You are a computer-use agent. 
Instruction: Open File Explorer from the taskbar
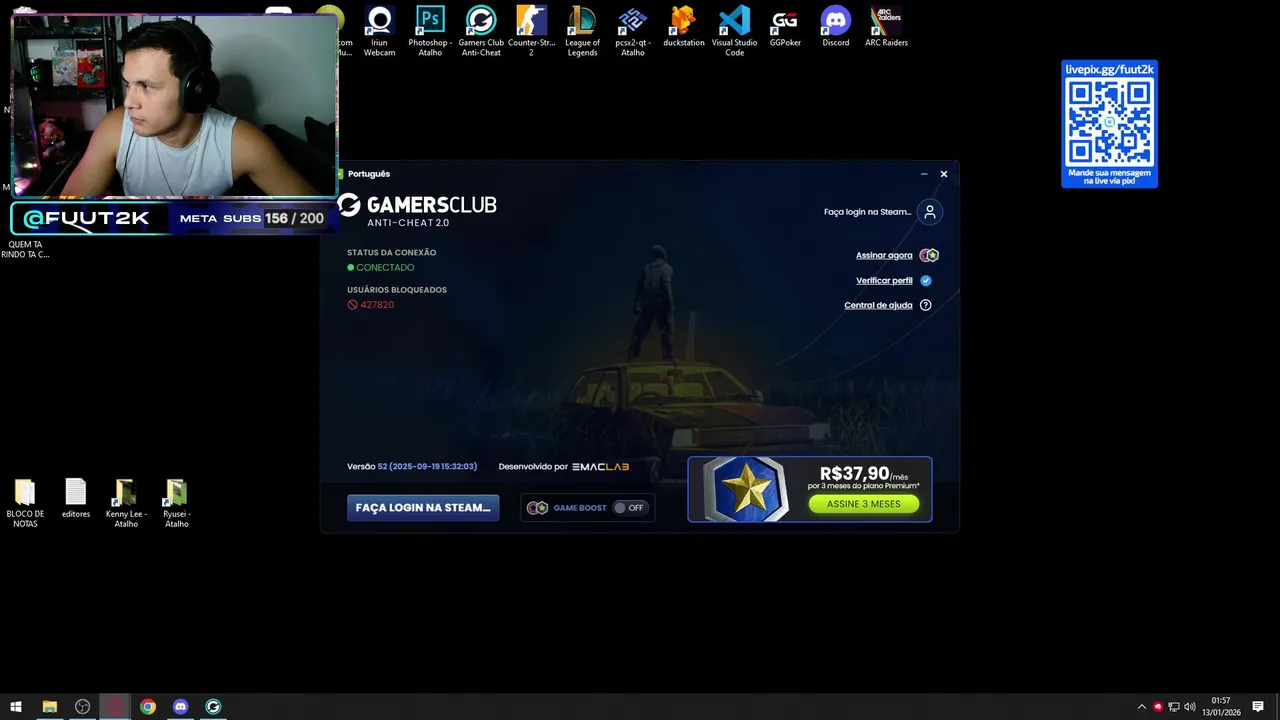click(49, 707)
